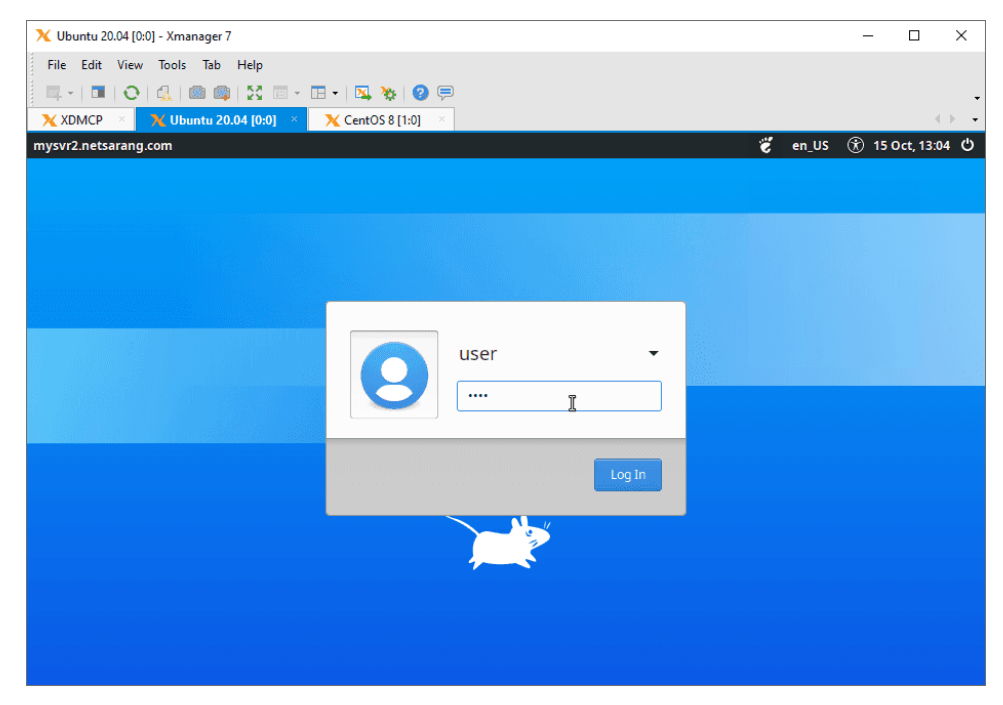Open the accessibility menu icon
This screenshot has width=1003, height=705.
tap(855, 145)
